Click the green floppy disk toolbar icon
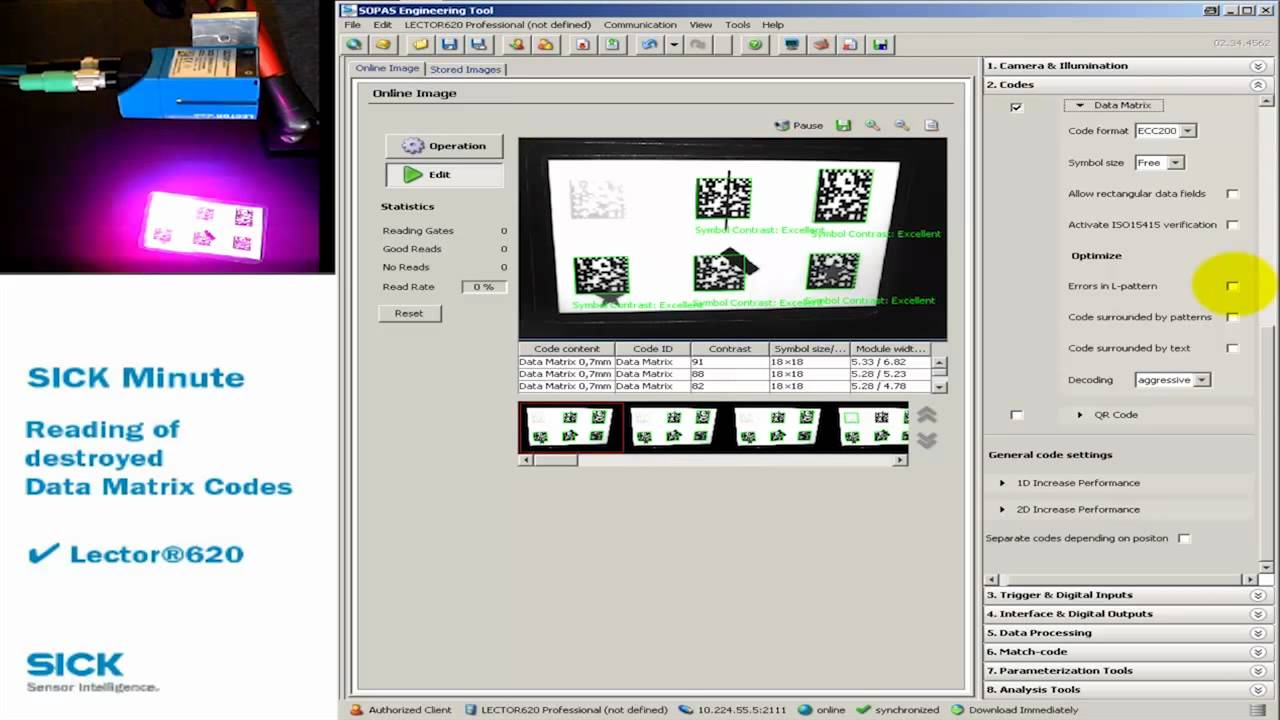1280x720 pixels. pos(880,44)
